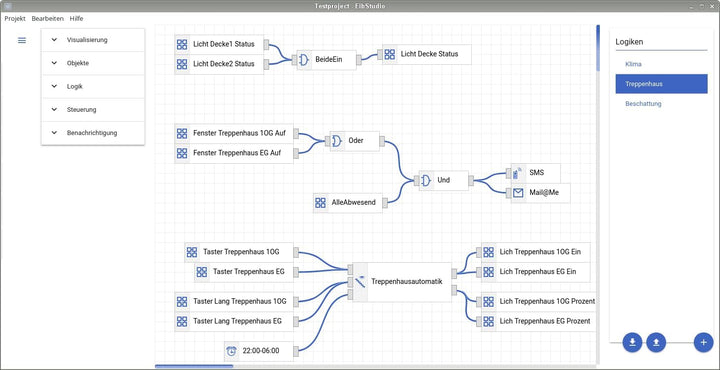This screenshot has height=370, width=720.
Task: Expand the Objekte section chevron
Action: [54, 63]
